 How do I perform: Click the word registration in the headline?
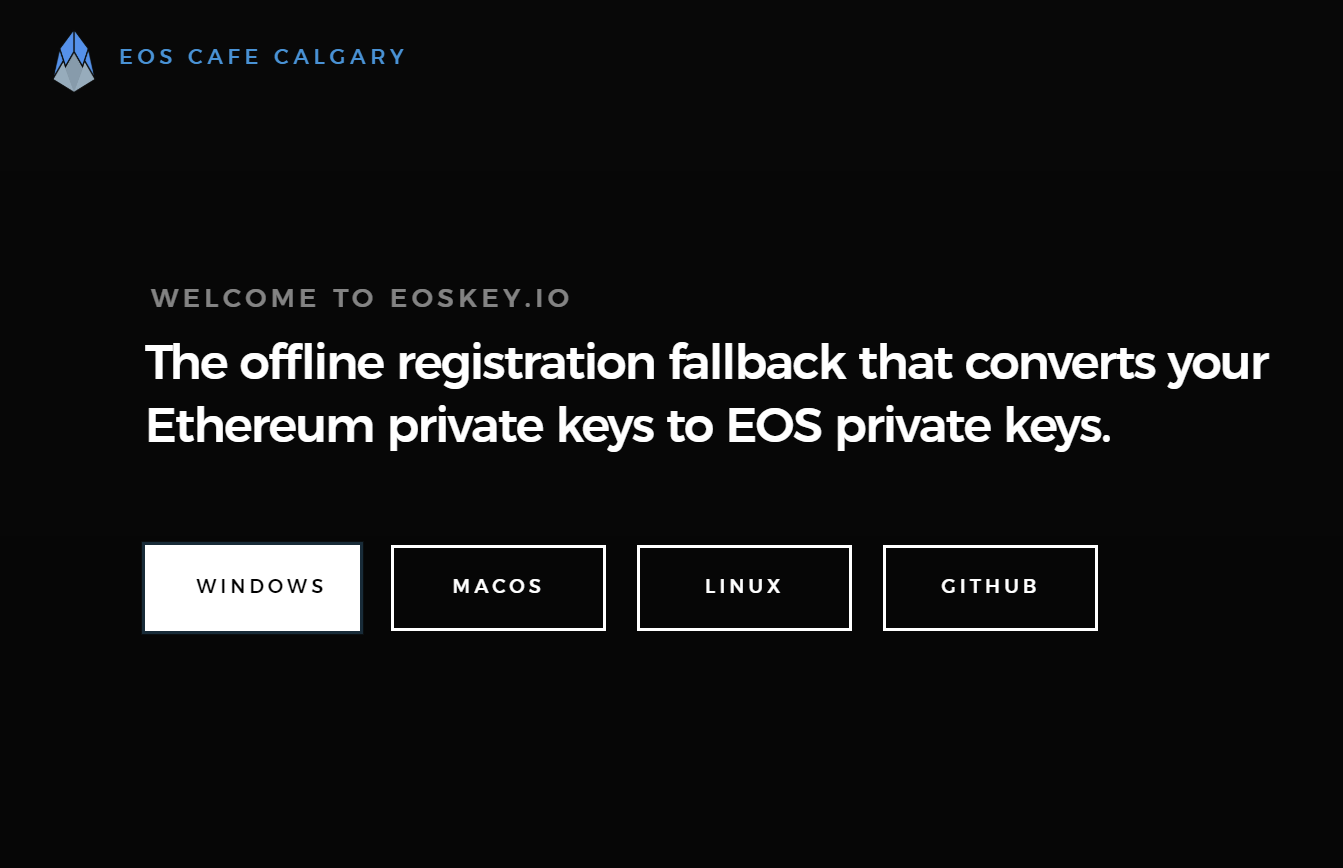526,364
